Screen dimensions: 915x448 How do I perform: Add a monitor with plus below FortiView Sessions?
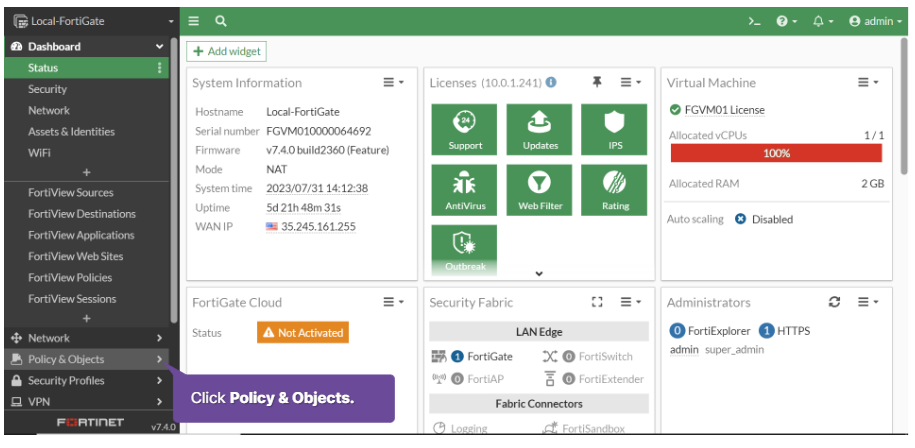[x=87, y=318]
